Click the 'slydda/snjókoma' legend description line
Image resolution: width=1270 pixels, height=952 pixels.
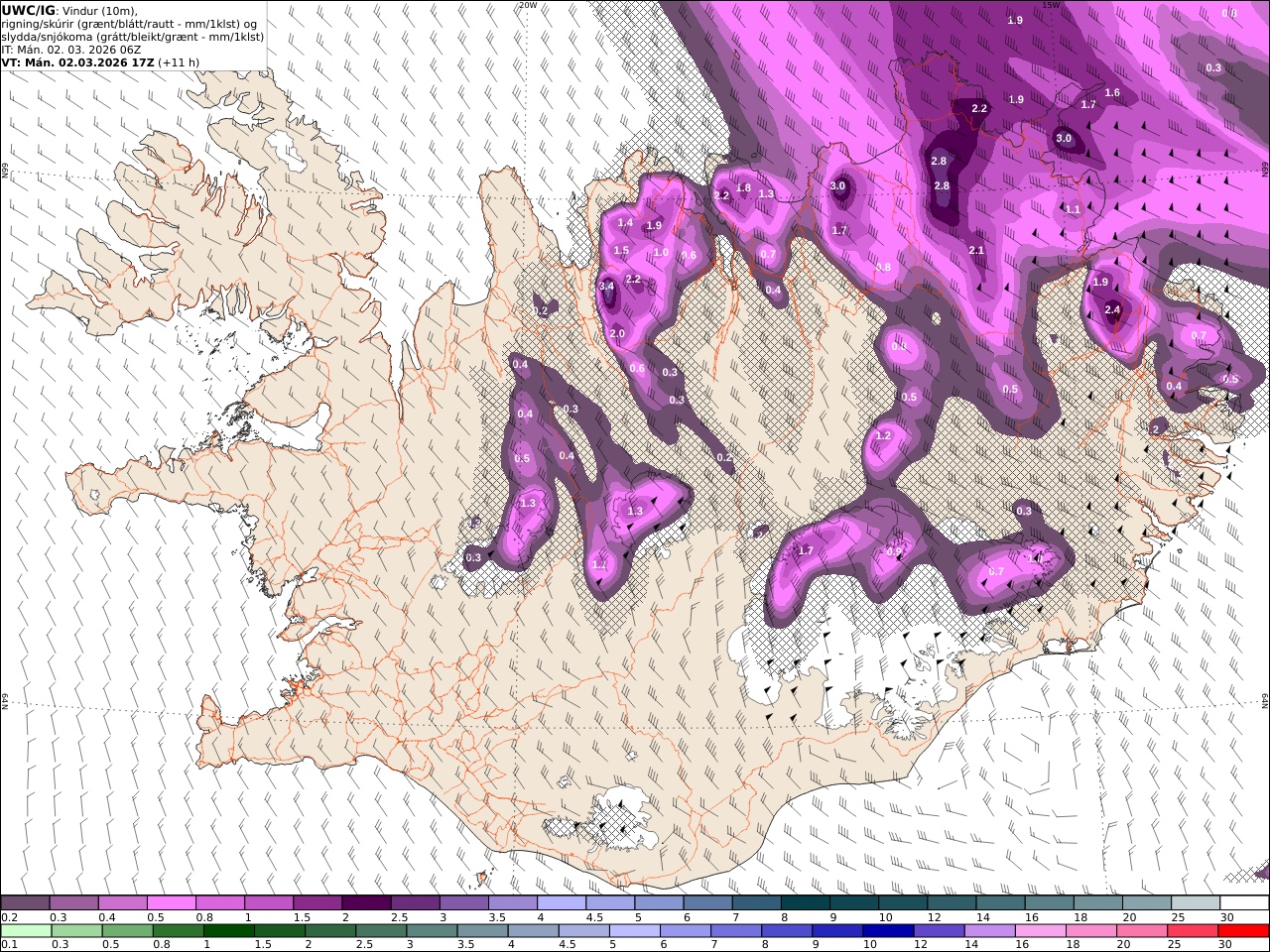tap(133, 37)
